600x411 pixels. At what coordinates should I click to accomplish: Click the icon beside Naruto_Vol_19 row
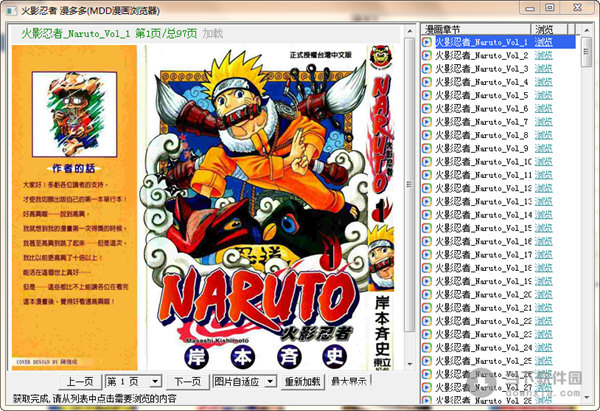[x=427, y=281]
